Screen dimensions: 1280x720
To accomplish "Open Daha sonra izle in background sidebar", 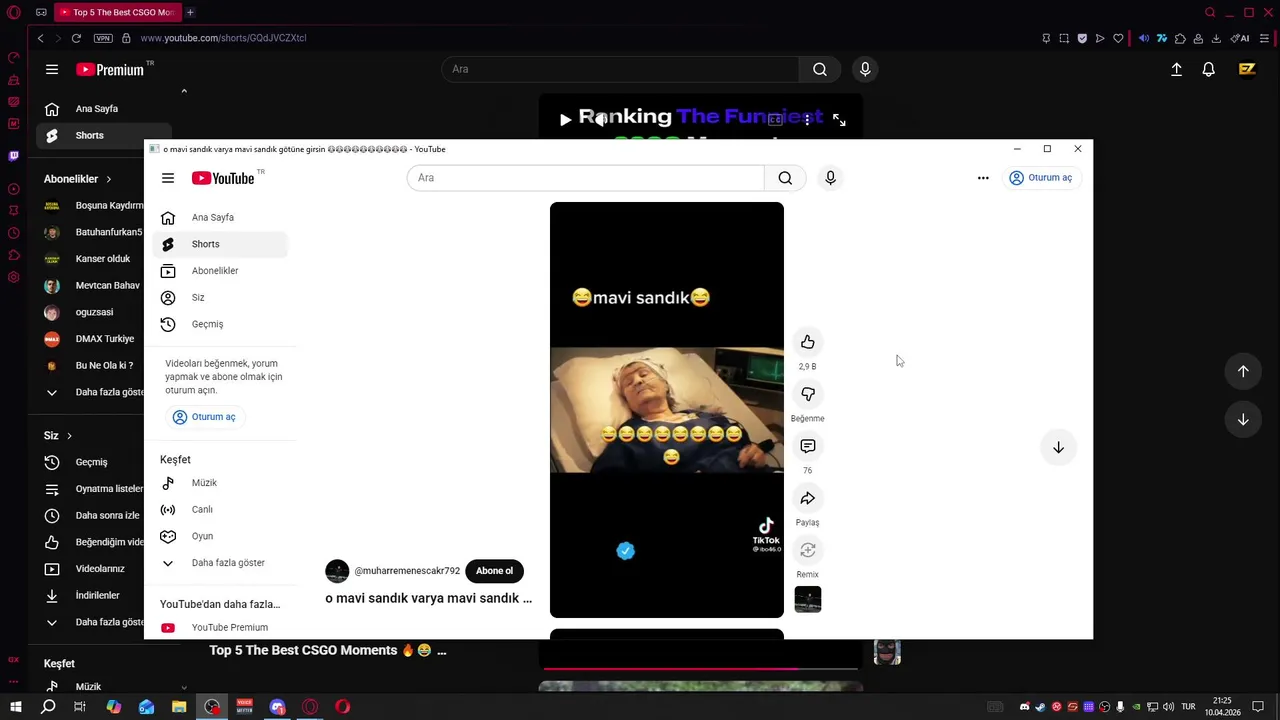I will (90, 516).
